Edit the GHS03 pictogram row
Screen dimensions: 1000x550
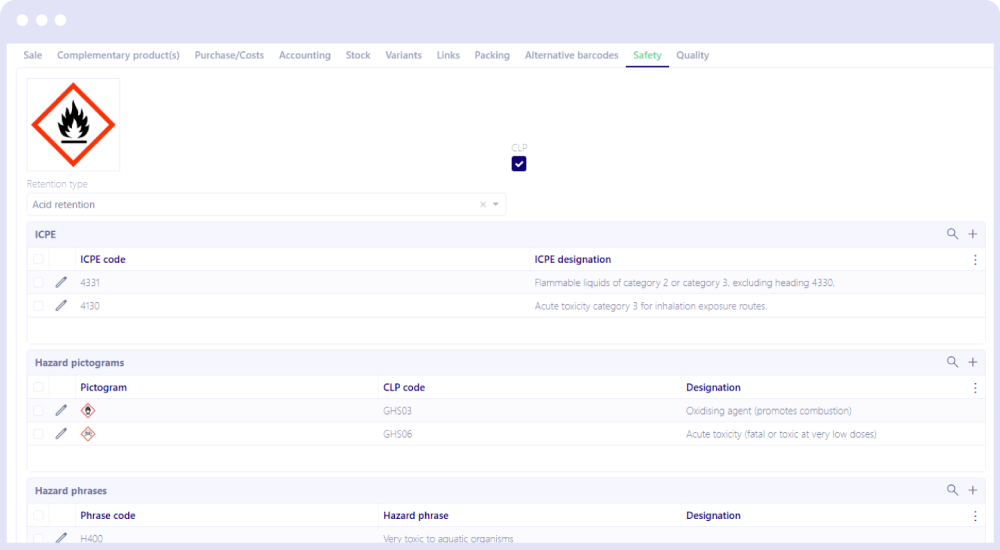[61, 410]
